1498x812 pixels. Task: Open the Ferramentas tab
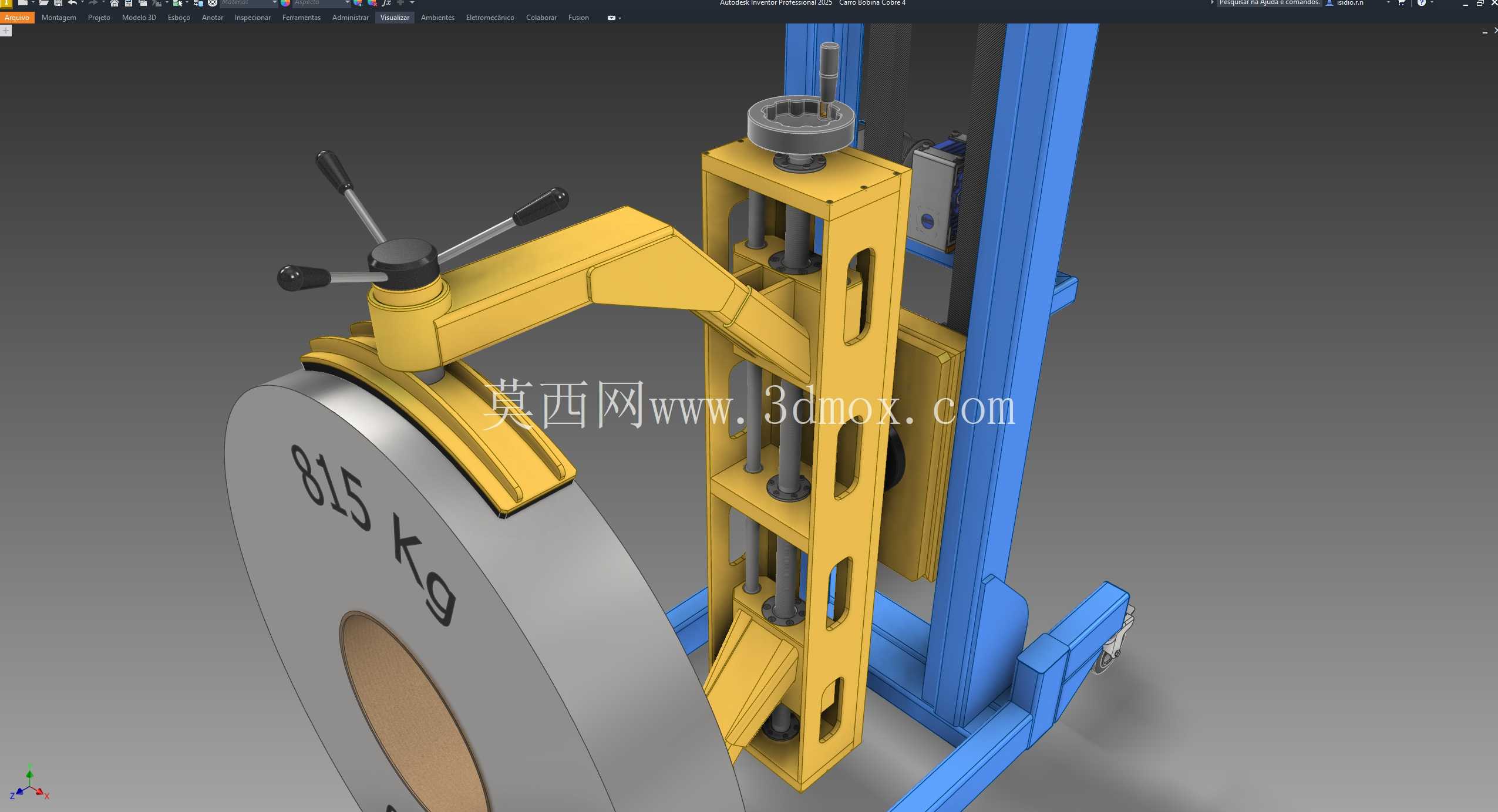coord(301,18)
